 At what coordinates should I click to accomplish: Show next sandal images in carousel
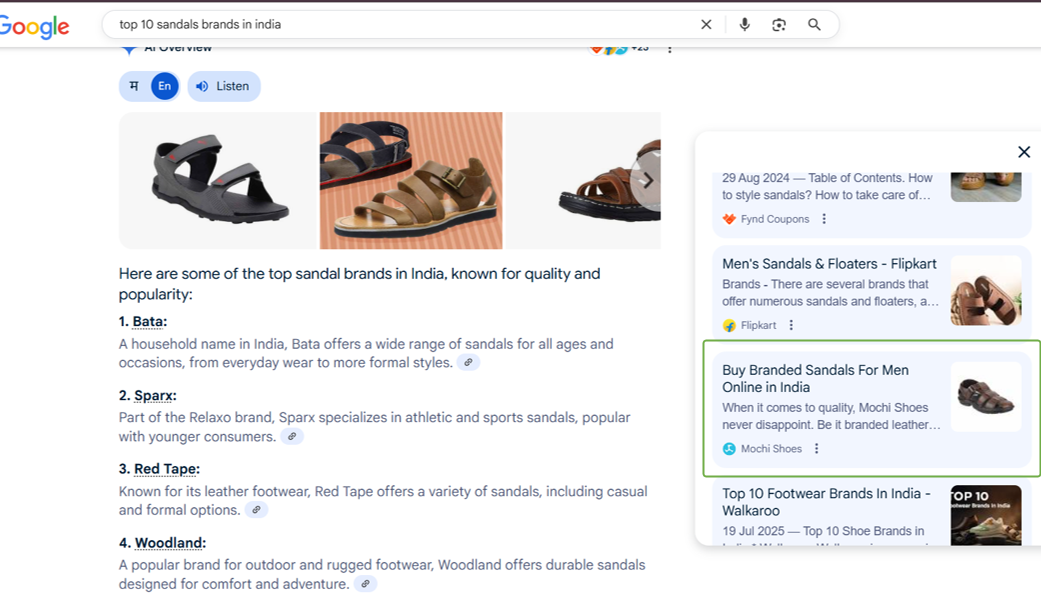[646, 181]
